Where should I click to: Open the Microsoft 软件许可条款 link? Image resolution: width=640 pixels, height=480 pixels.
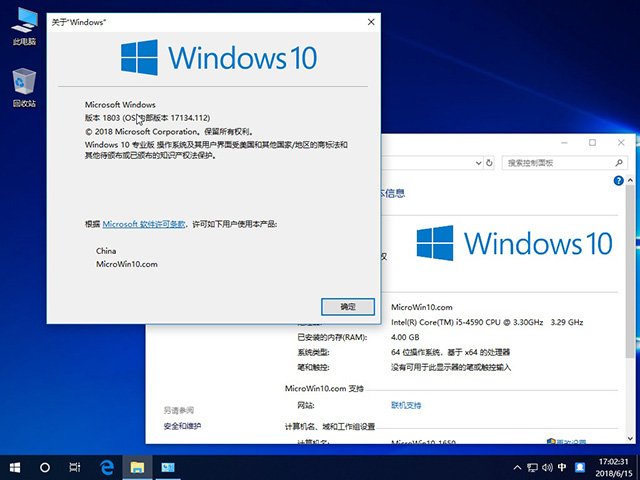tap(144, 224)
